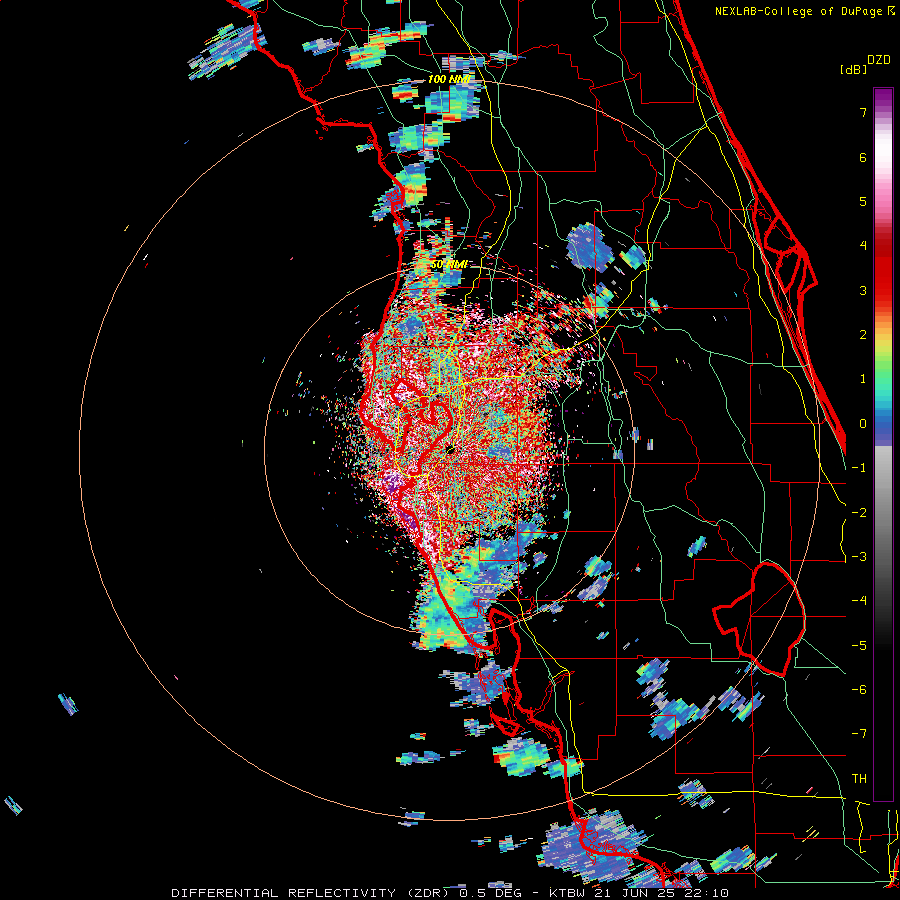Click the 4 value on the color scale

pos(863,246)
